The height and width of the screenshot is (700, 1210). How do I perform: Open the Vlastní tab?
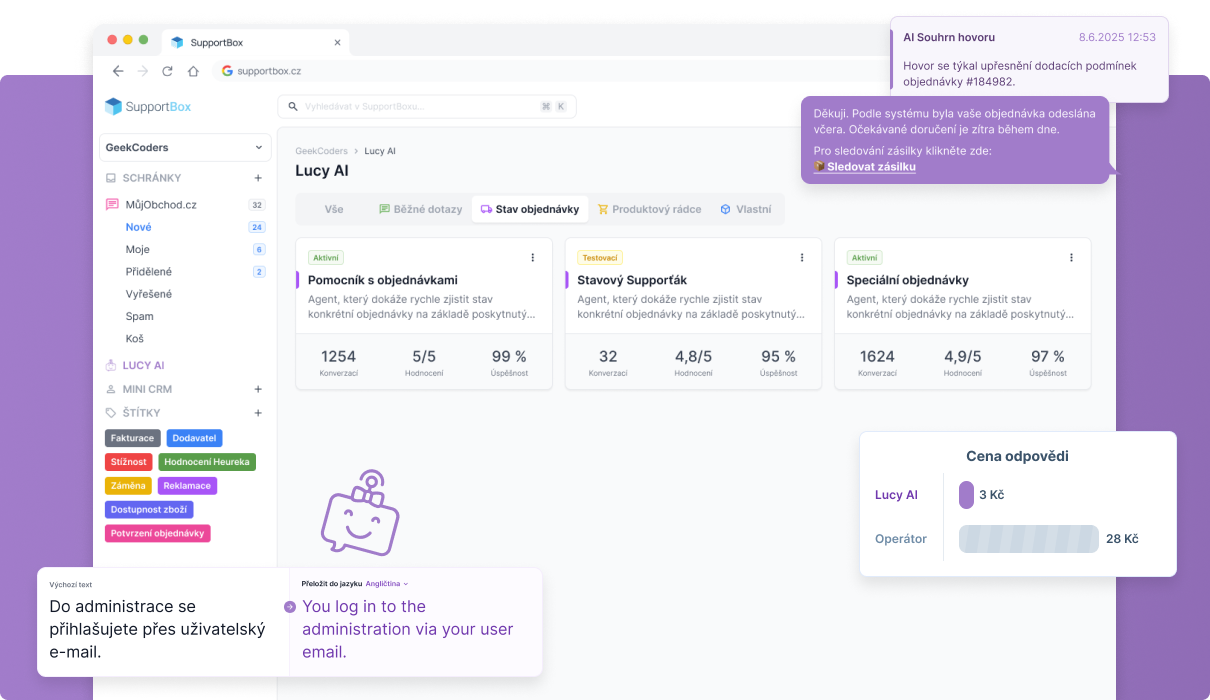(746, 209)
